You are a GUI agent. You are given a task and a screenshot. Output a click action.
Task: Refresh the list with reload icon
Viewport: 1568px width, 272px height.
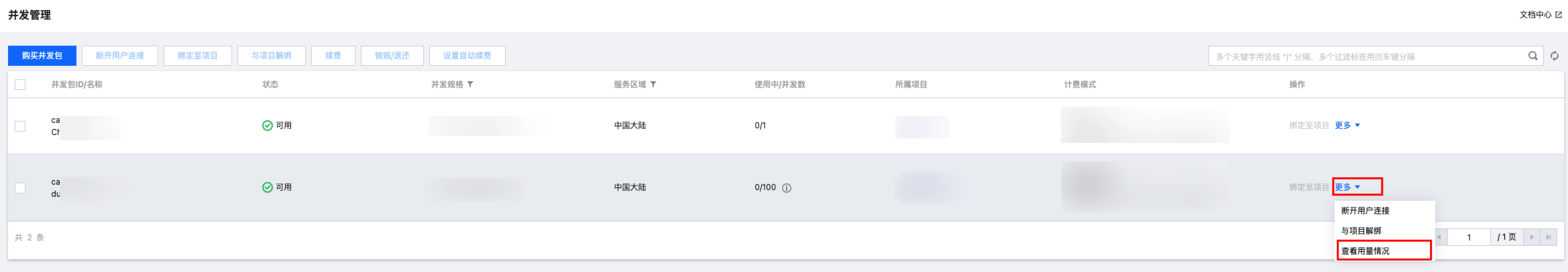(1555, 56)
